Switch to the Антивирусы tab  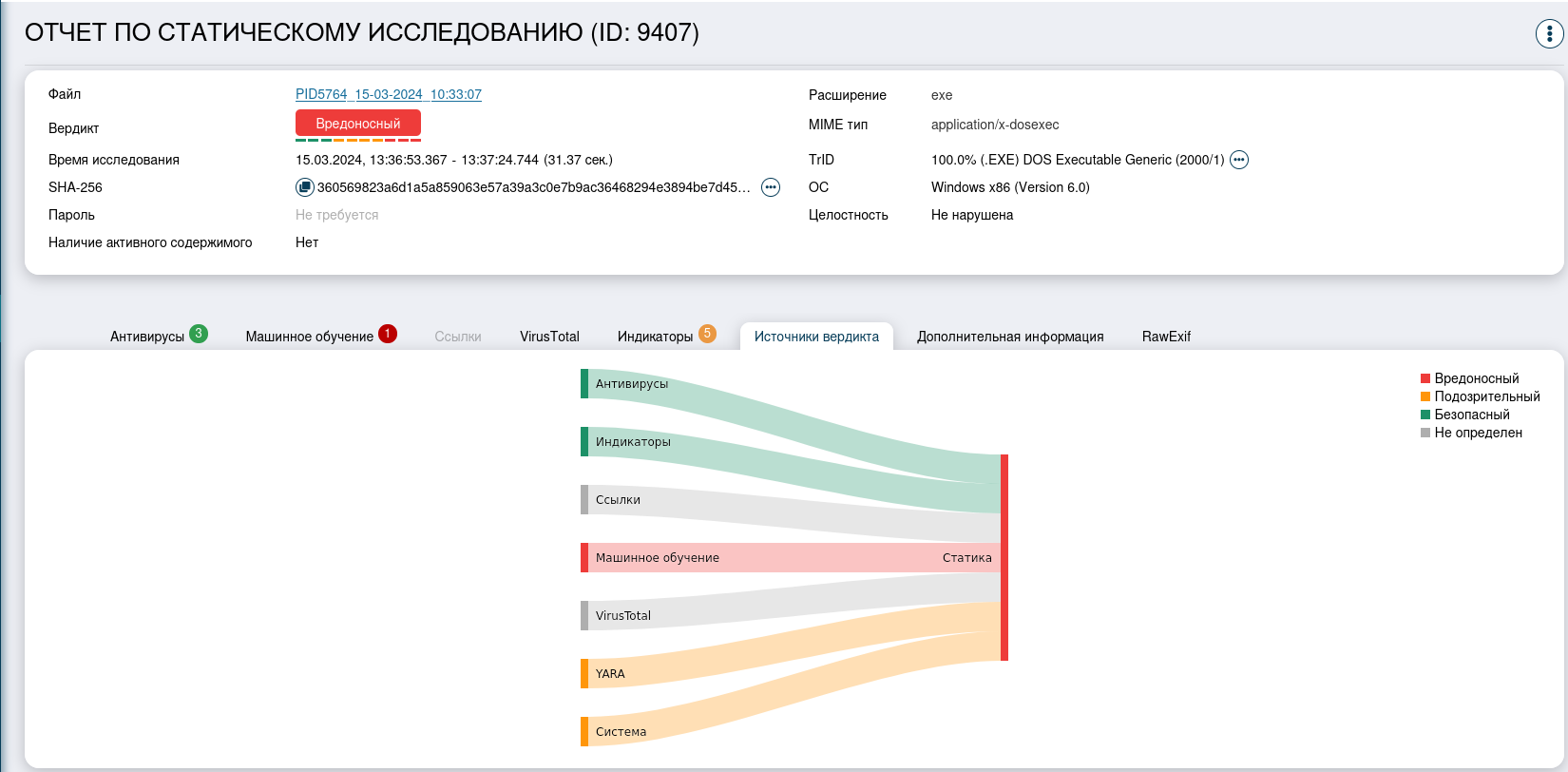point(147,337)
